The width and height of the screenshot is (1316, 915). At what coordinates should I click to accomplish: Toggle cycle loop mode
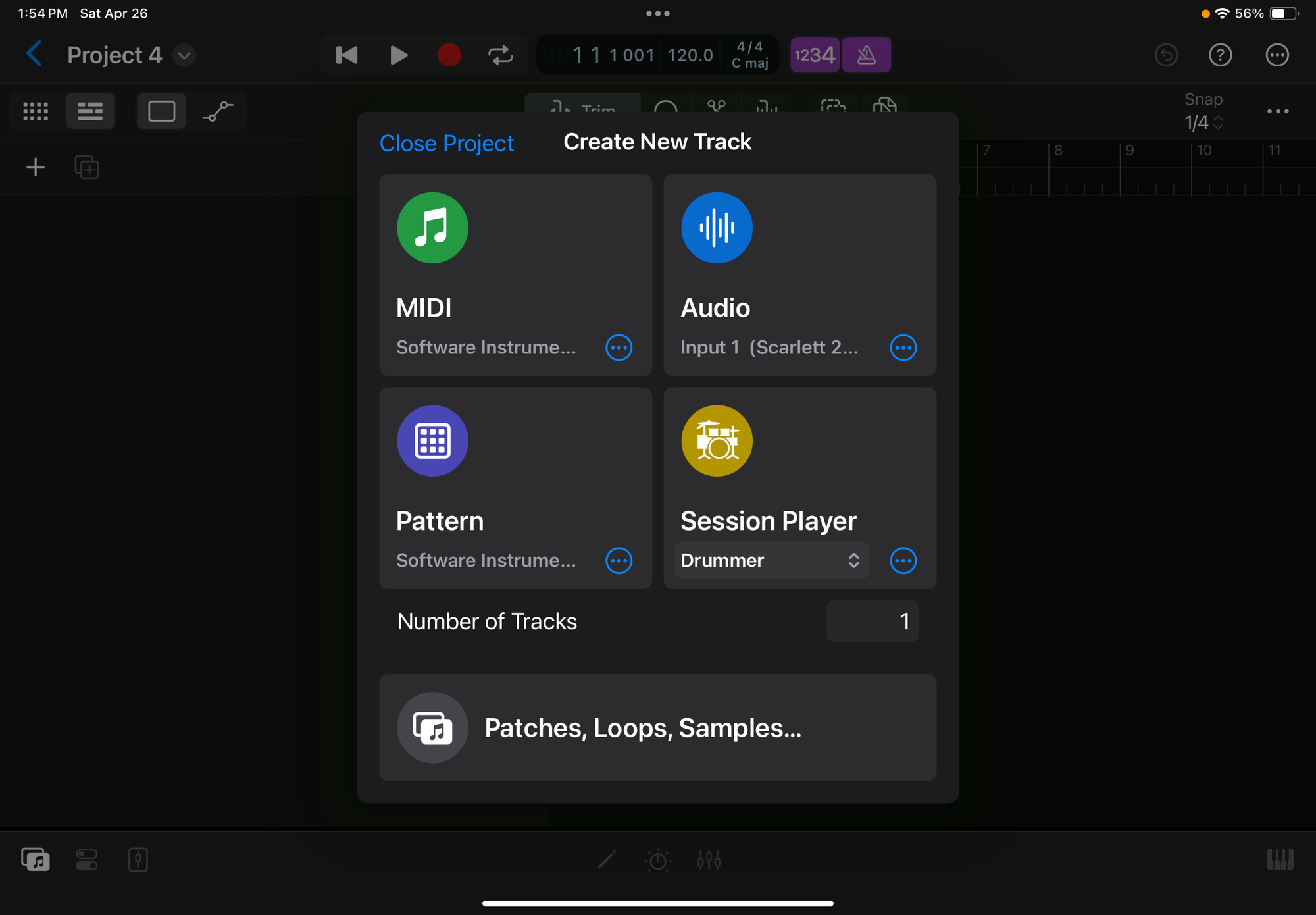(501, 55)
